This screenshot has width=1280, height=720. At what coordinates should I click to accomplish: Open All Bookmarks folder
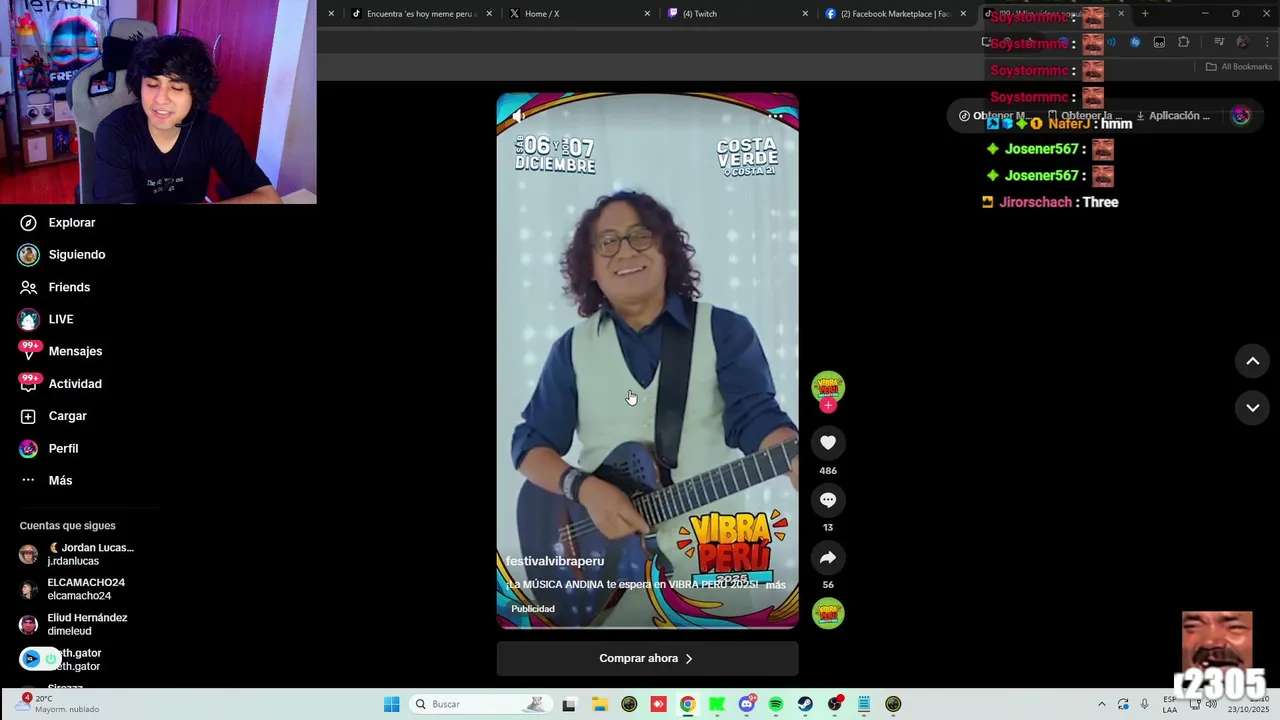point(1239,67)
